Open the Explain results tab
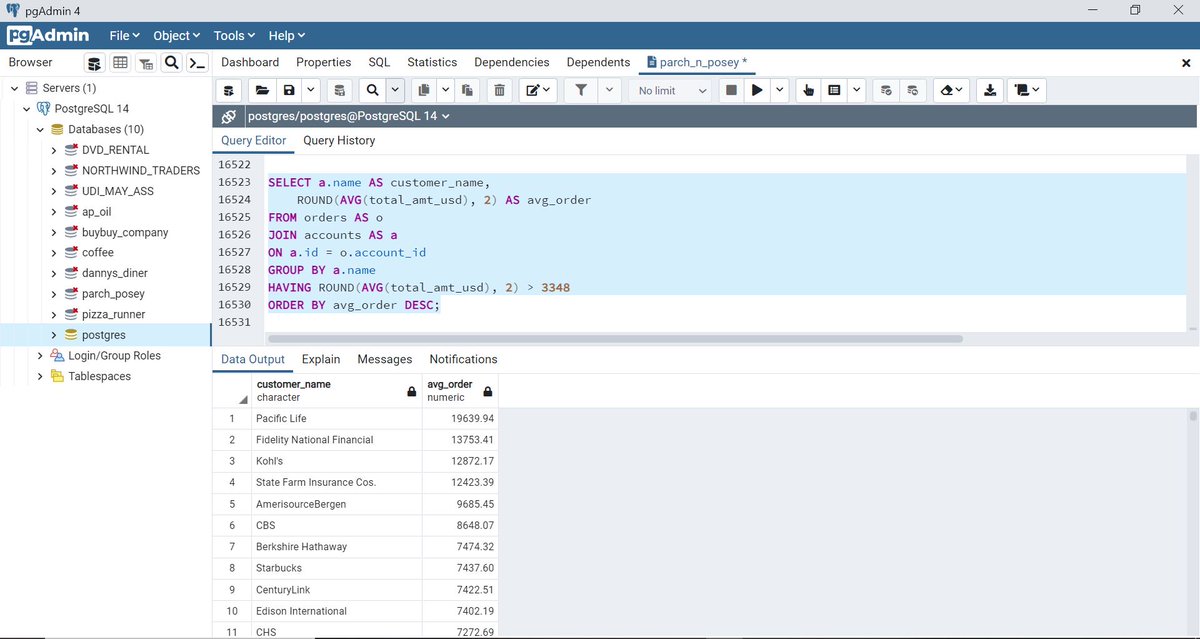The height and width of the screenshot is (639, 1200). [x=321, y=359]
